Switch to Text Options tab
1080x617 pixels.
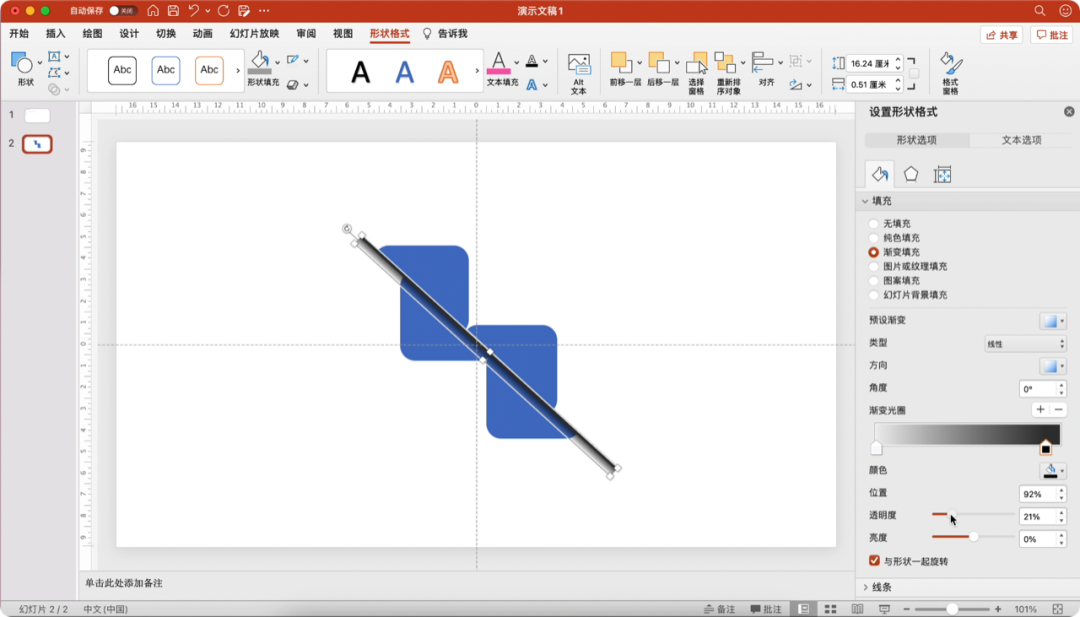point(1021,140)
